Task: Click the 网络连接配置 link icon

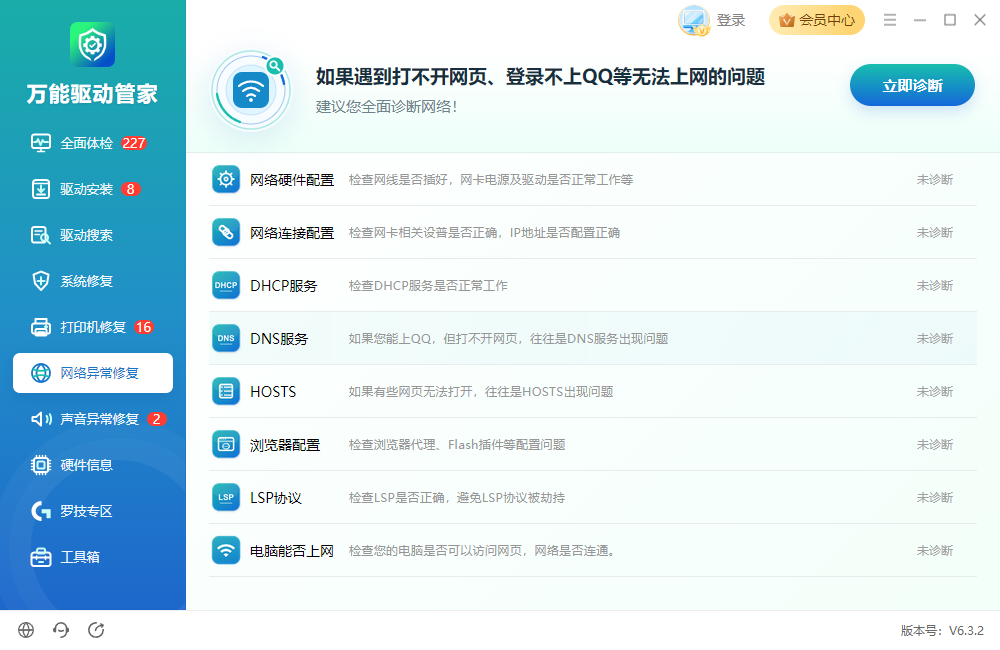Action: pyautogui.click(x=226, y=232)
